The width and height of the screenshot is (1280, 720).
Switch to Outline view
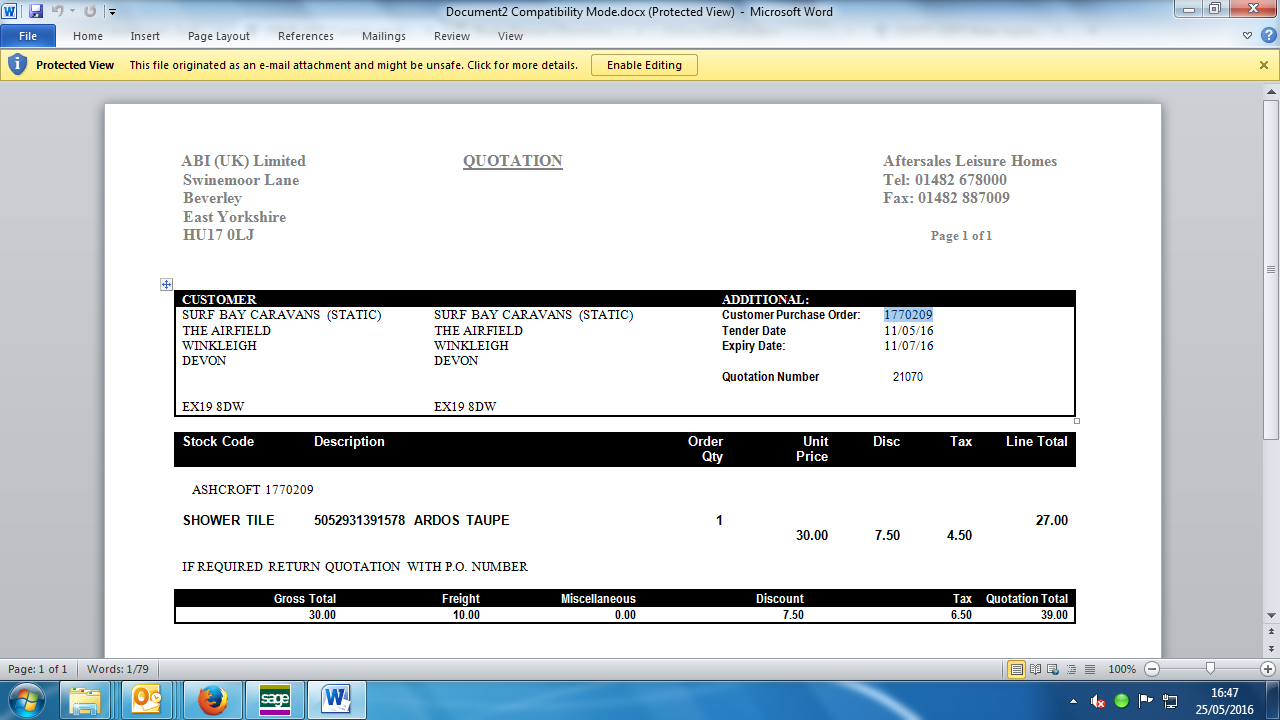1070,669
